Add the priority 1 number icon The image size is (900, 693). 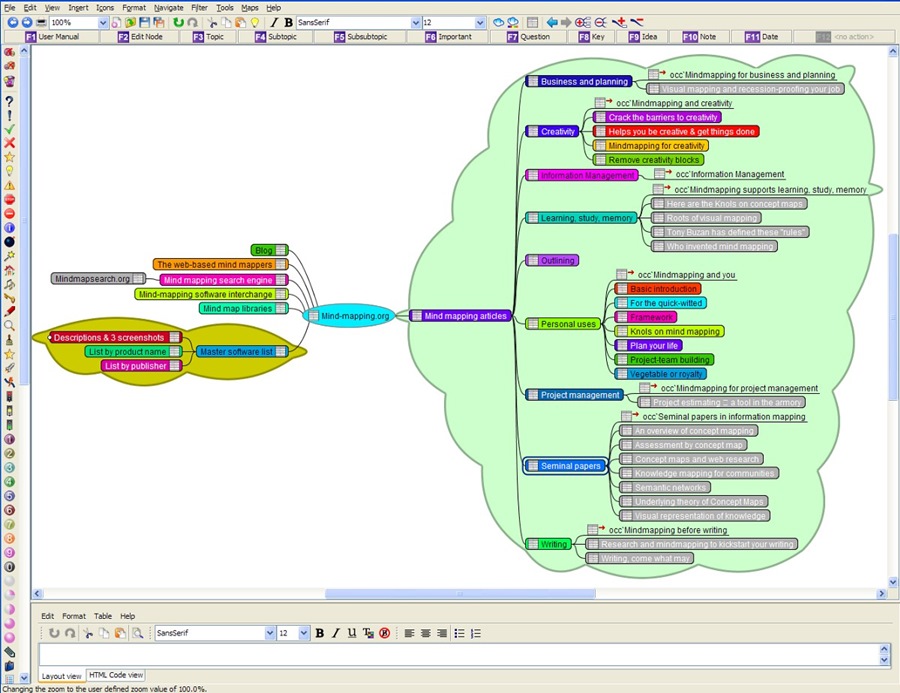[9, 439]
